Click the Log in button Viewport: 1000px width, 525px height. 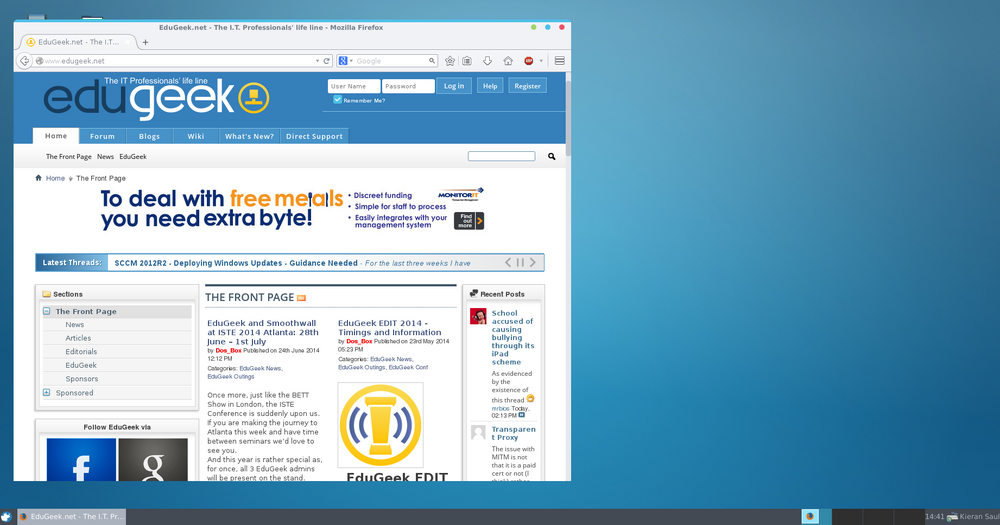tap(454, 86)
